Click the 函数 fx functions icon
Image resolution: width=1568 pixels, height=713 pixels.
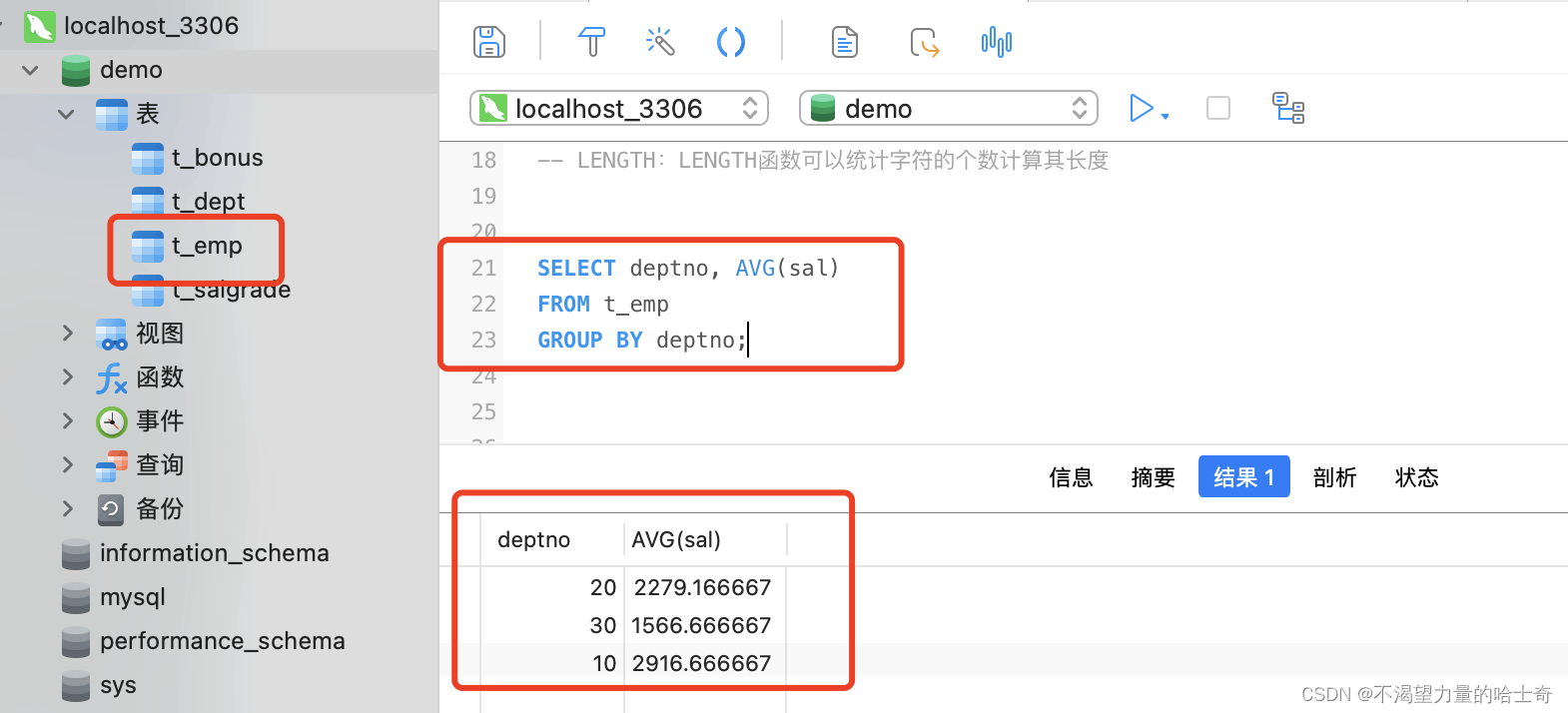pyautogui.click(x=111, y=377)
